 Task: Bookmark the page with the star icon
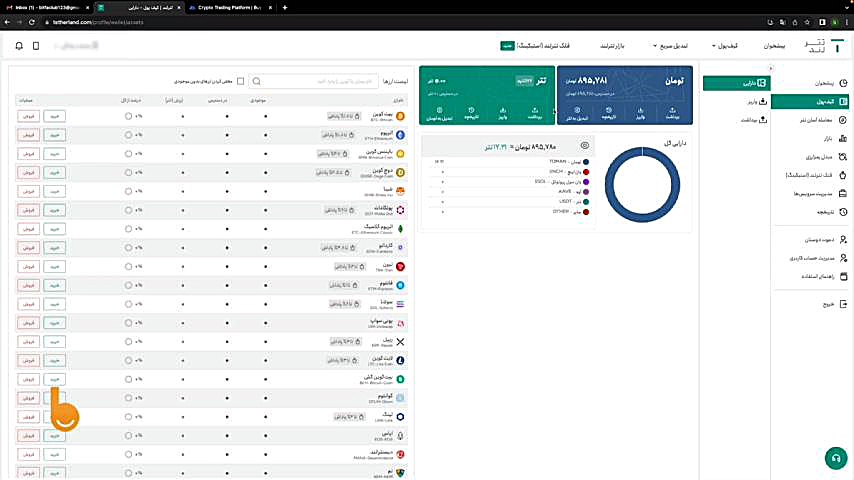pyautogui.click(x=807, y=22)
